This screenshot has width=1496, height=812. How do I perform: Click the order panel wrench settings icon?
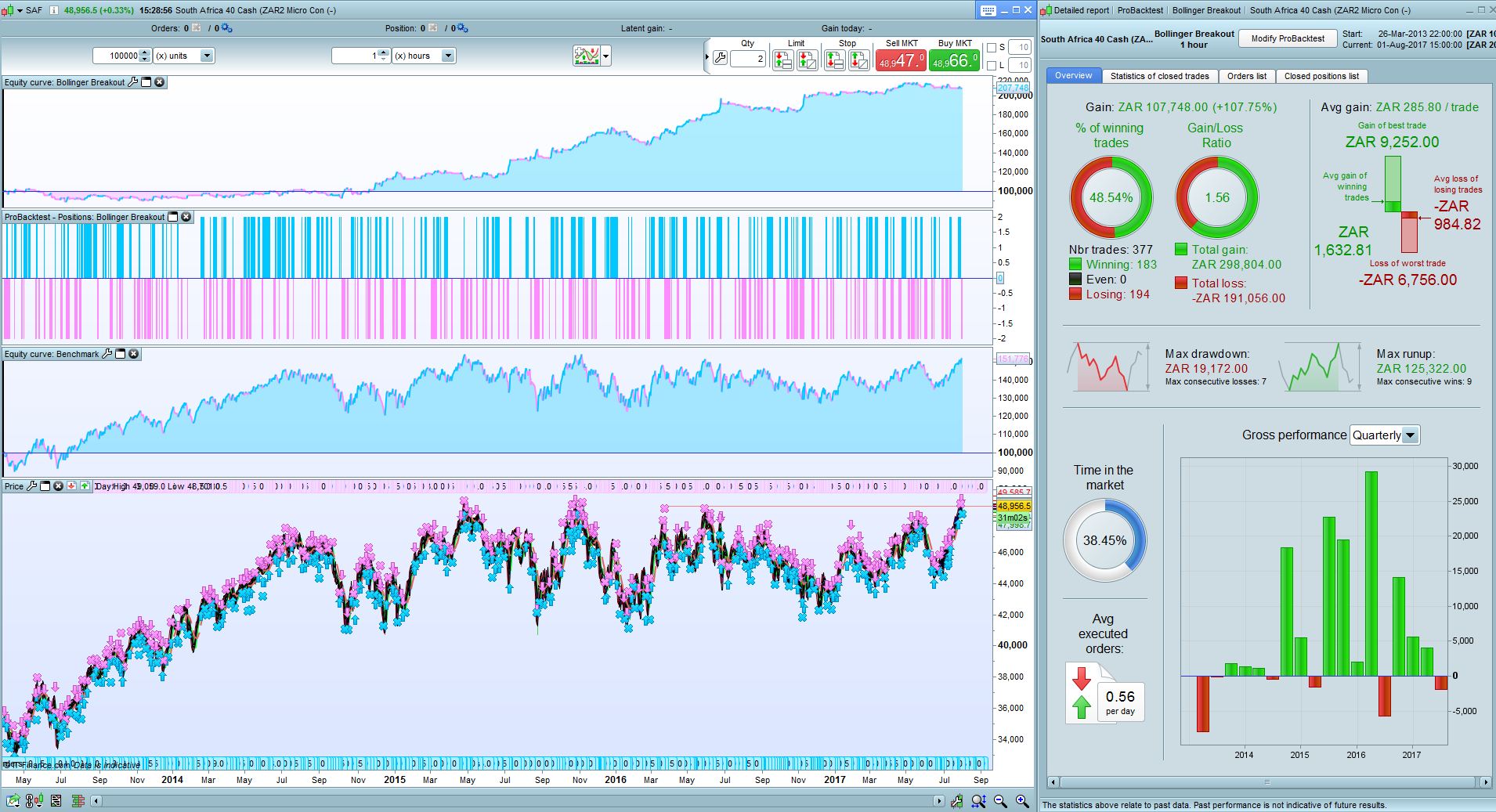[720, 59]
